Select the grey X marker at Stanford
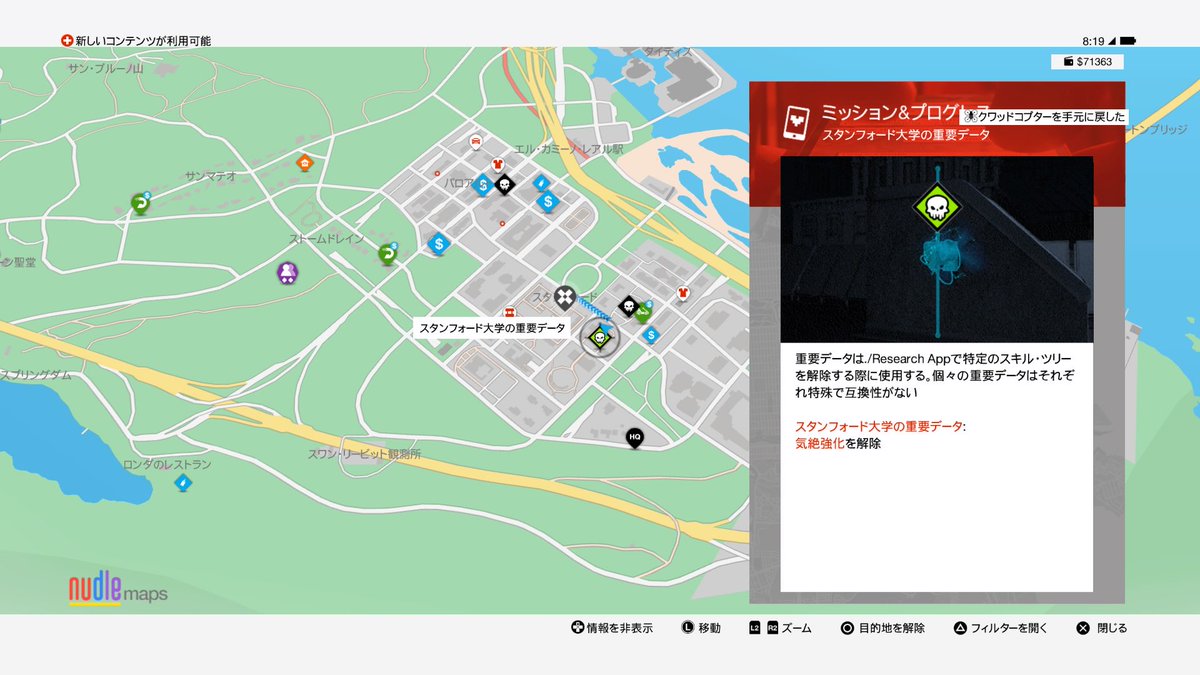The image size is (1200, 675). (566, 298)
